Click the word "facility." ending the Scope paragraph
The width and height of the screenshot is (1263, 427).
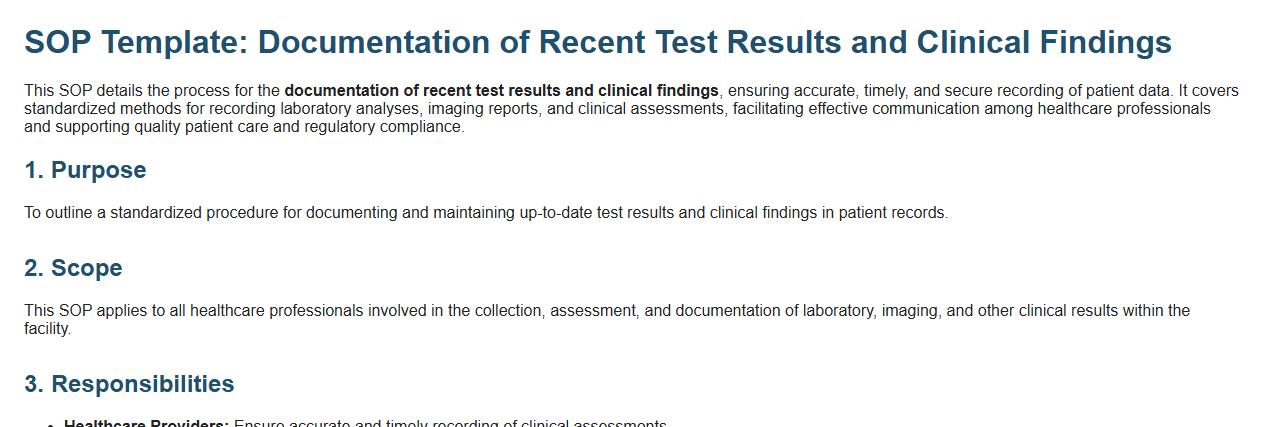click(x=47, y=329)
